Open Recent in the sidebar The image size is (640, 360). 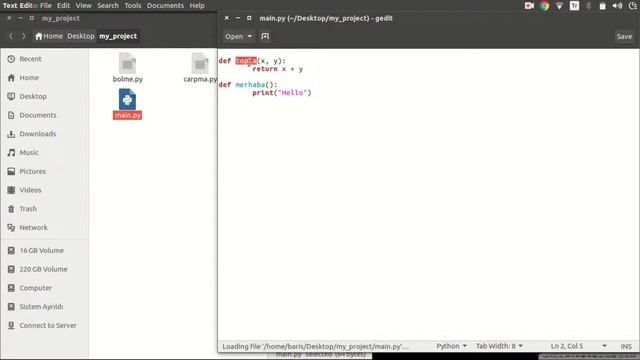point(30,59)
